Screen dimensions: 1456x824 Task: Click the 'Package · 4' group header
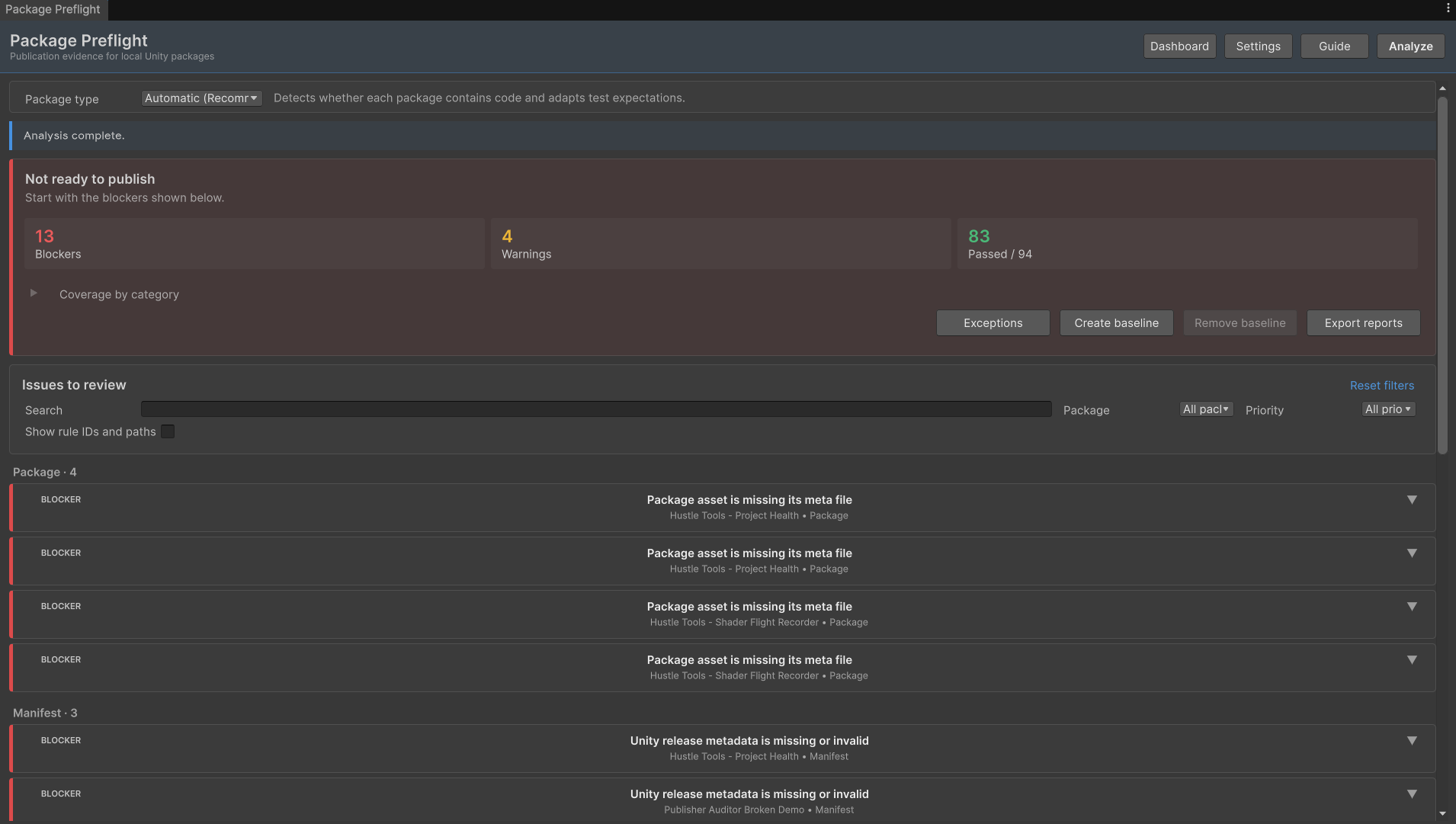[x=45, y=472]
